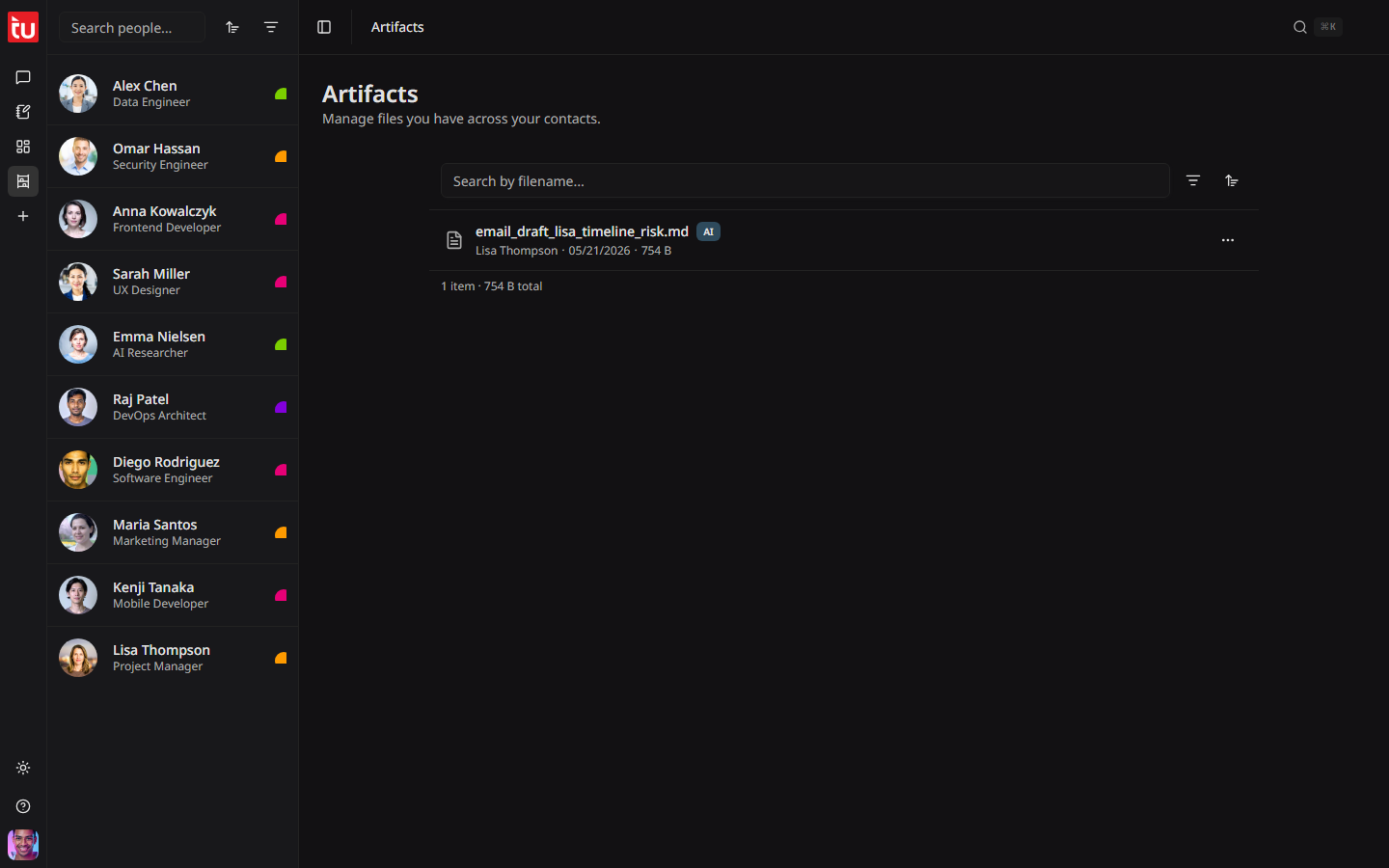Image resolution: width=1389 pixels, height=868 pixels.
Task: Click the '1 item · 754 B total' summary
Action: 492,286
